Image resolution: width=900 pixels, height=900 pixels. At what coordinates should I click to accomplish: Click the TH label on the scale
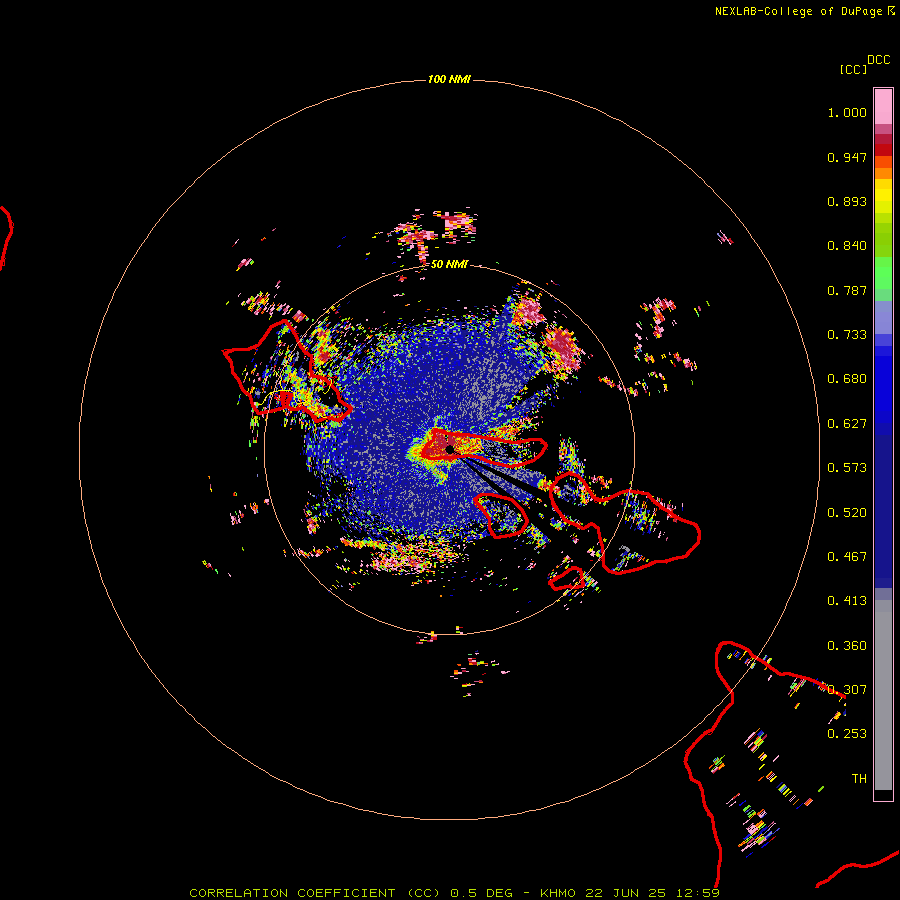point(859,778)
